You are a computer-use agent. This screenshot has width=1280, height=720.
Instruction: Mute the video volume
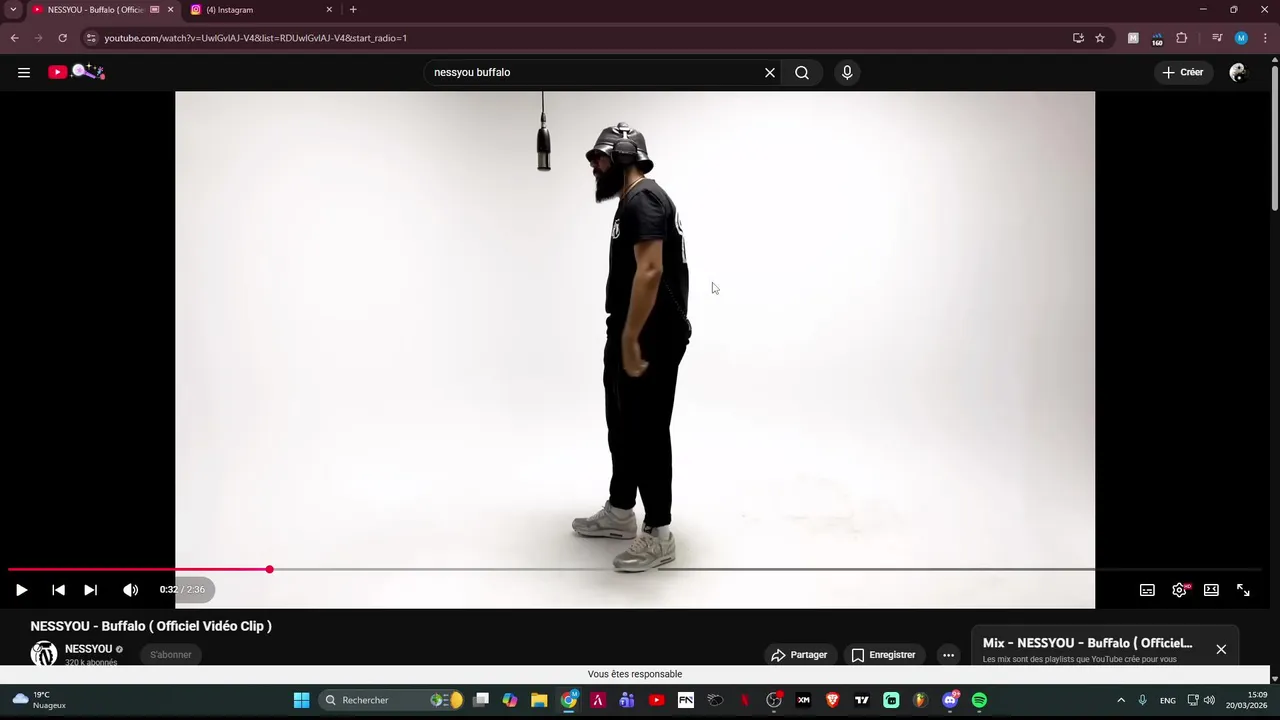click(131, 590)
